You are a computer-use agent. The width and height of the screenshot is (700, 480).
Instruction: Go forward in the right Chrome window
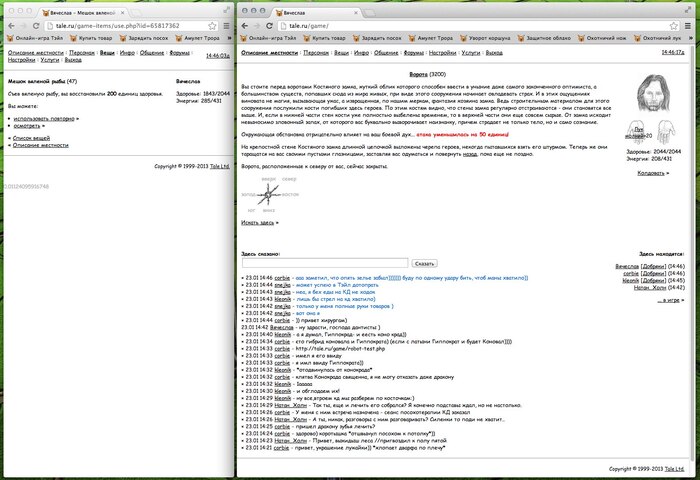pyautogui.click(x=257, y=26)
